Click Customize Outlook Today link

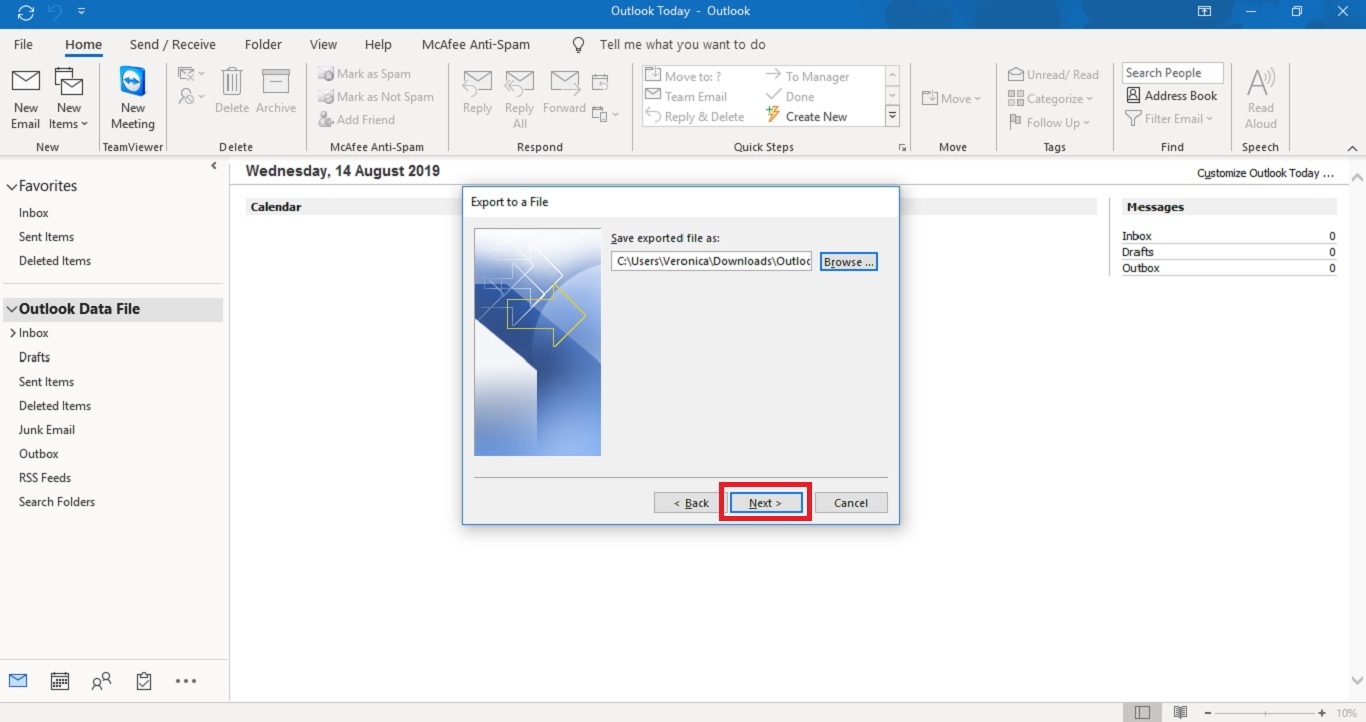[1265, 173]
